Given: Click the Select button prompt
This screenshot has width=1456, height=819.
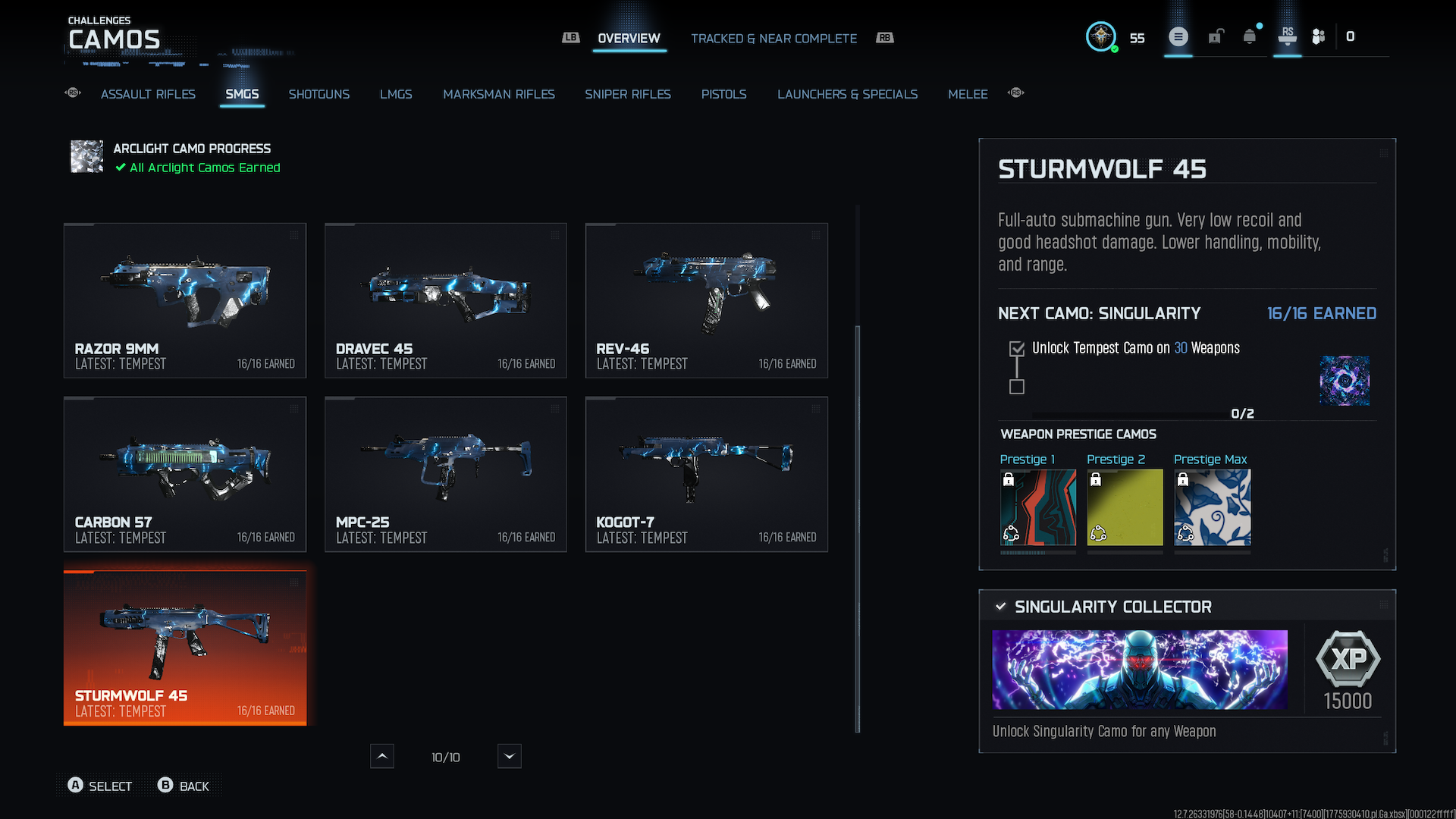Looking at the screenshot, I should (100, 786).
